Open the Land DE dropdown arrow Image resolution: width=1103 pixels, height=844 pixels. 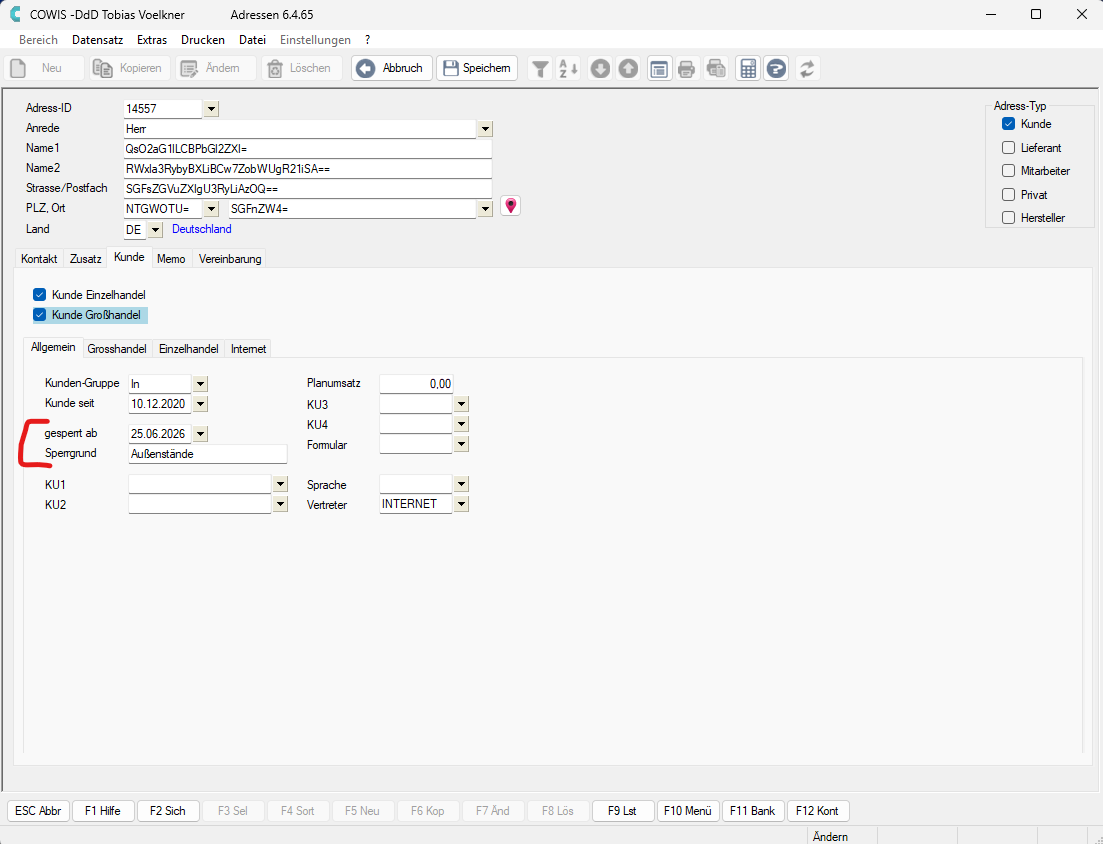(x=155, y=230)
